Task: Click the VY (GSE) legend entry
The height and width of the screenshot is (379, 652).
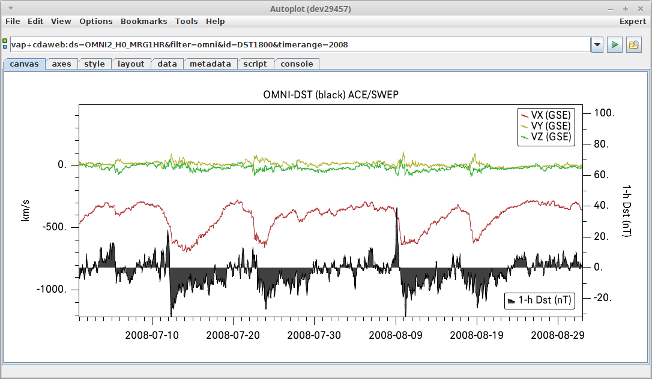Action: [546, 126]
